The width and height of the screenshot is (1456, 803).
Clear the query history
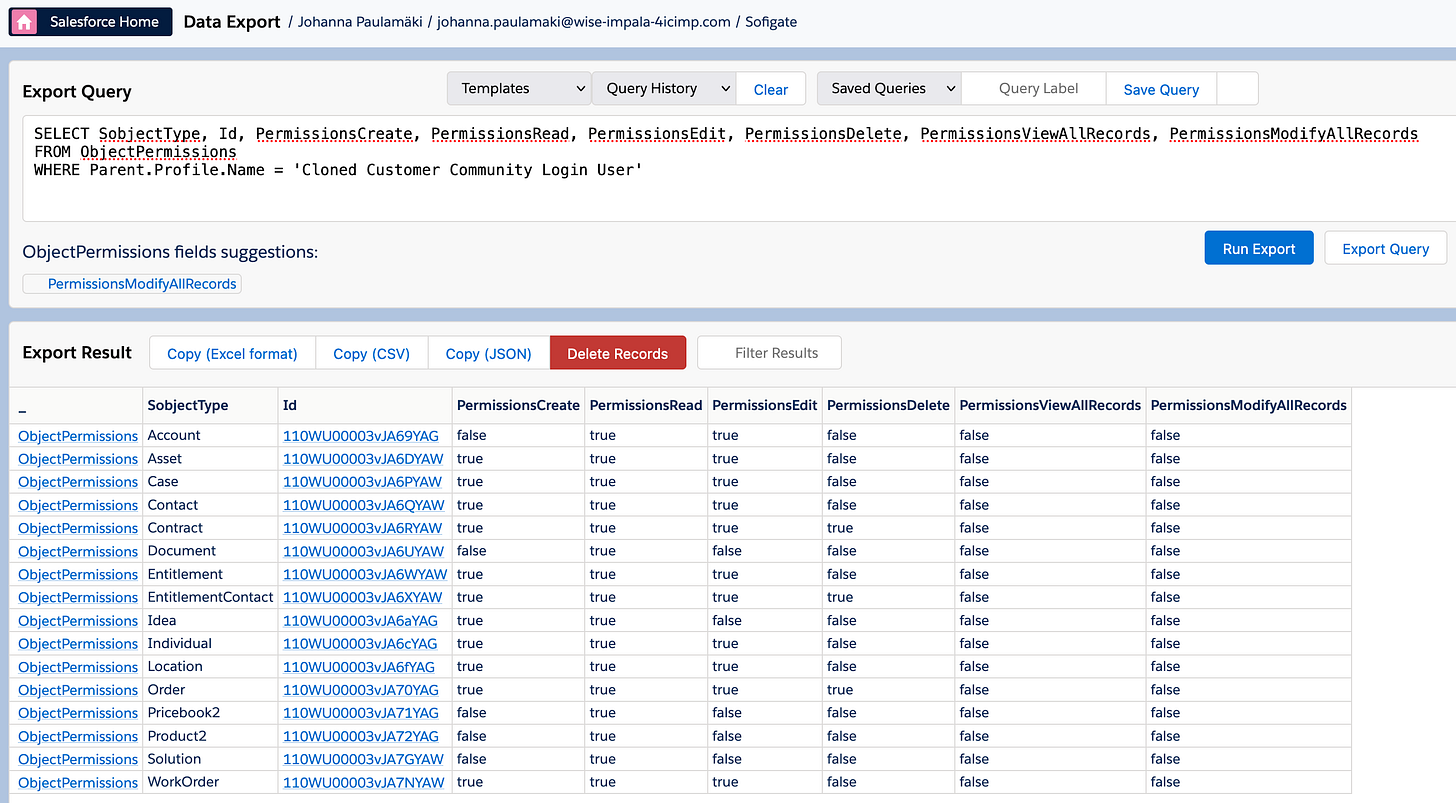point(770,89)
